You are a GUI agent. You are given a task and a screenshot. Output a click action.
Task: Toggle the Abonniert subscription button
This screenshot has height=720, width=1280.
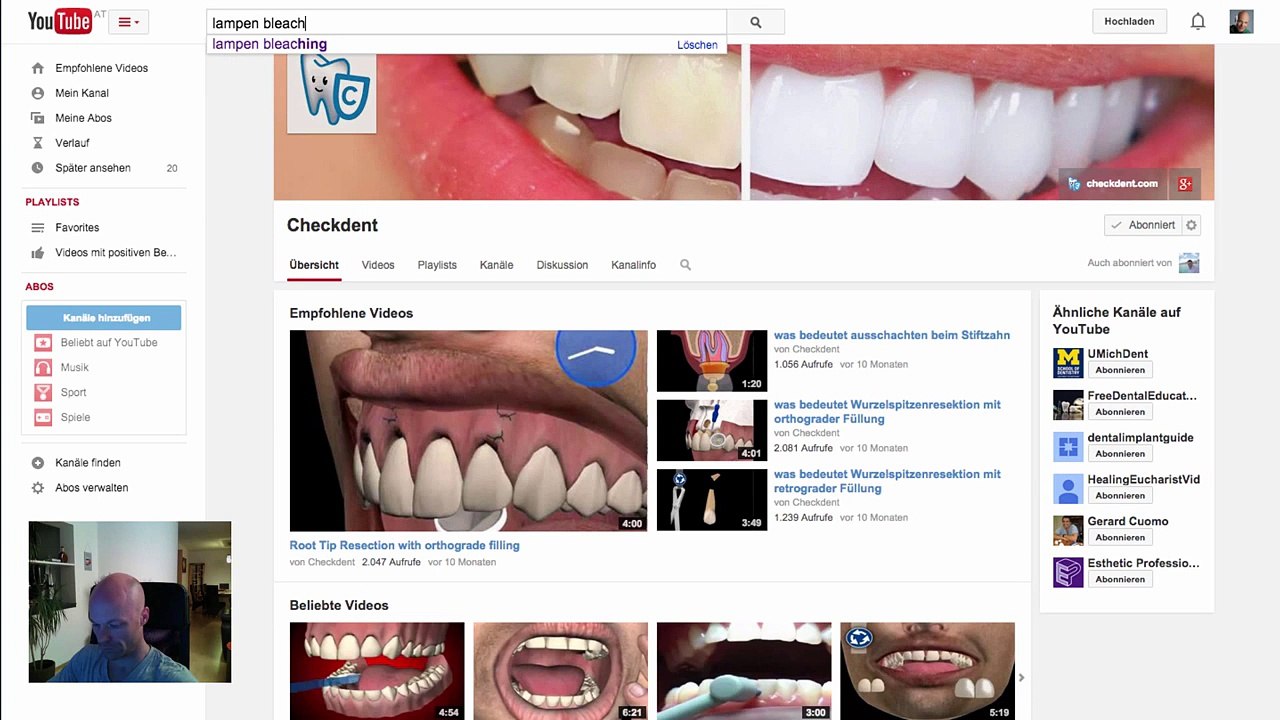(1143, 225)
